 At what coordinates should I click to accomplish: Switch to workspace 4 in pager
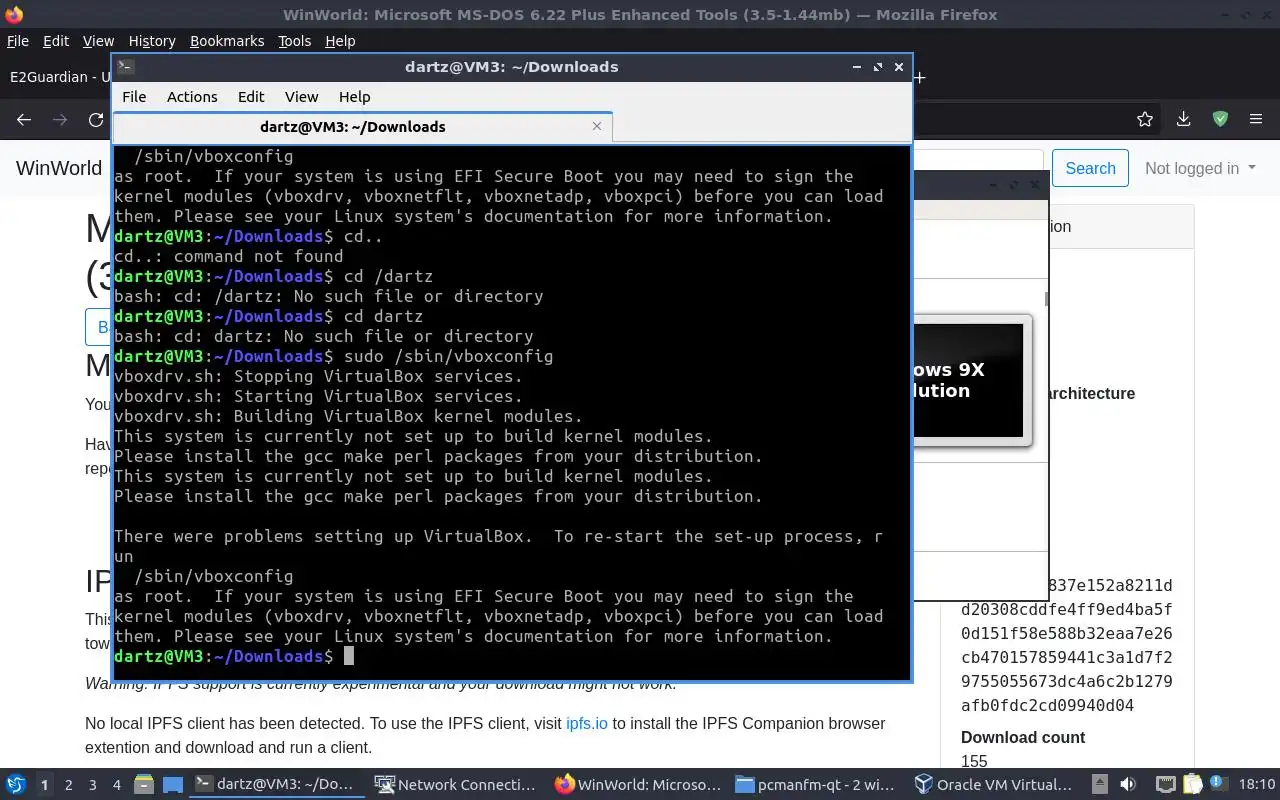click(117, 785)
